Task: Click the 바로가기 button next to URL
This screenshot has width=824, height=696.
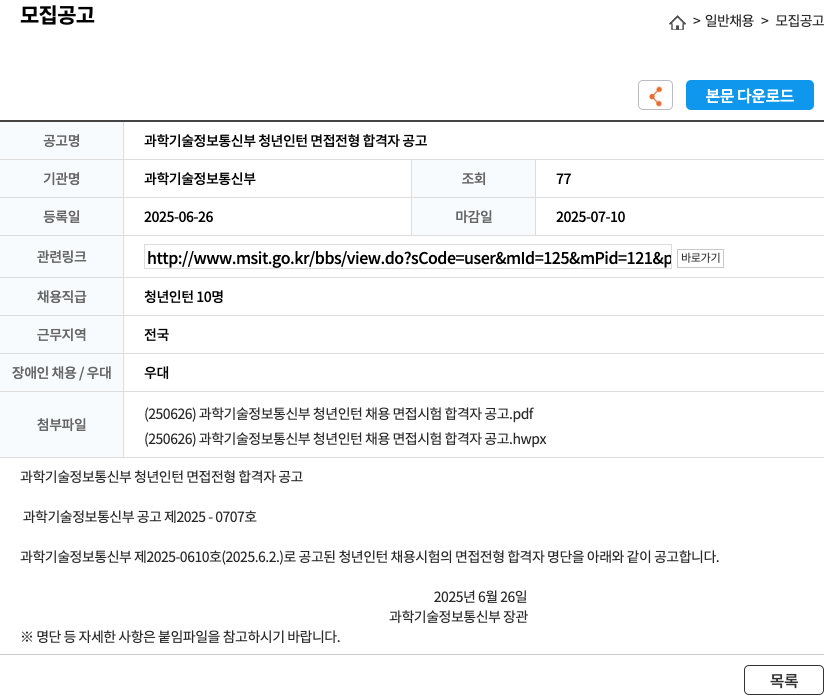Action: [x=700, y=258]
